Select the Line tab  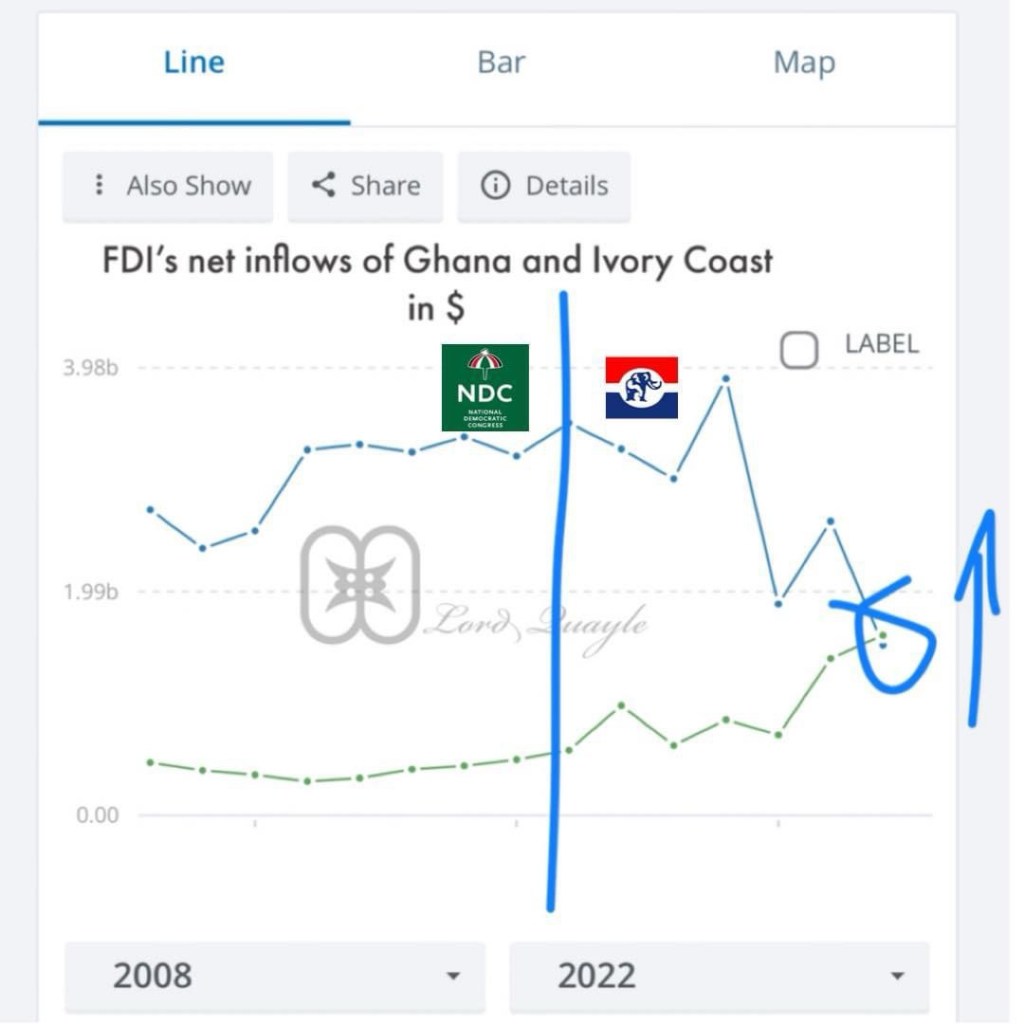194,62
